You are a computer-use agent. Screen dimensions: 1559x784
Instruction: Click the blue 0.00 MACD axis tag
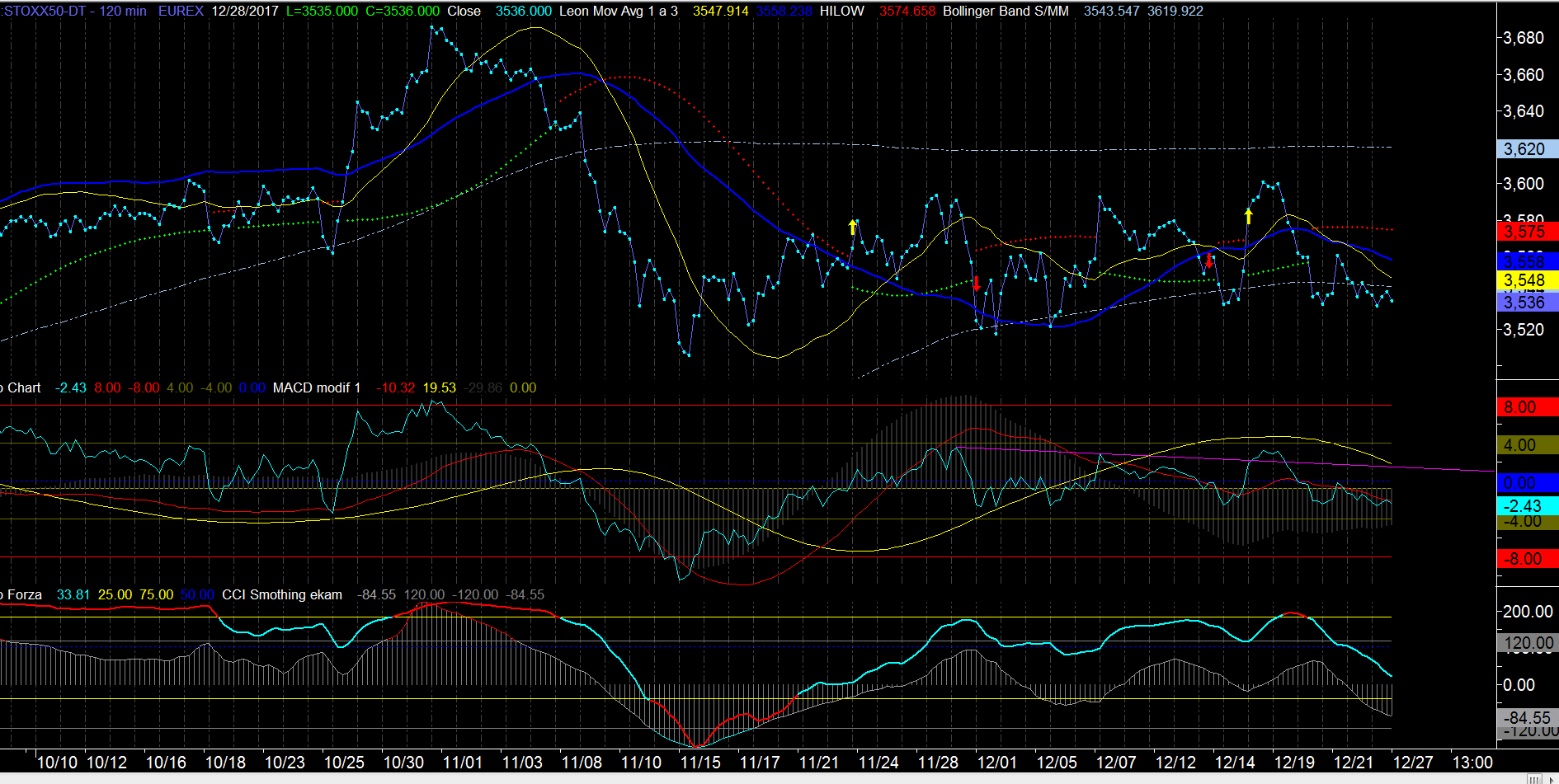pos(1527,483)
